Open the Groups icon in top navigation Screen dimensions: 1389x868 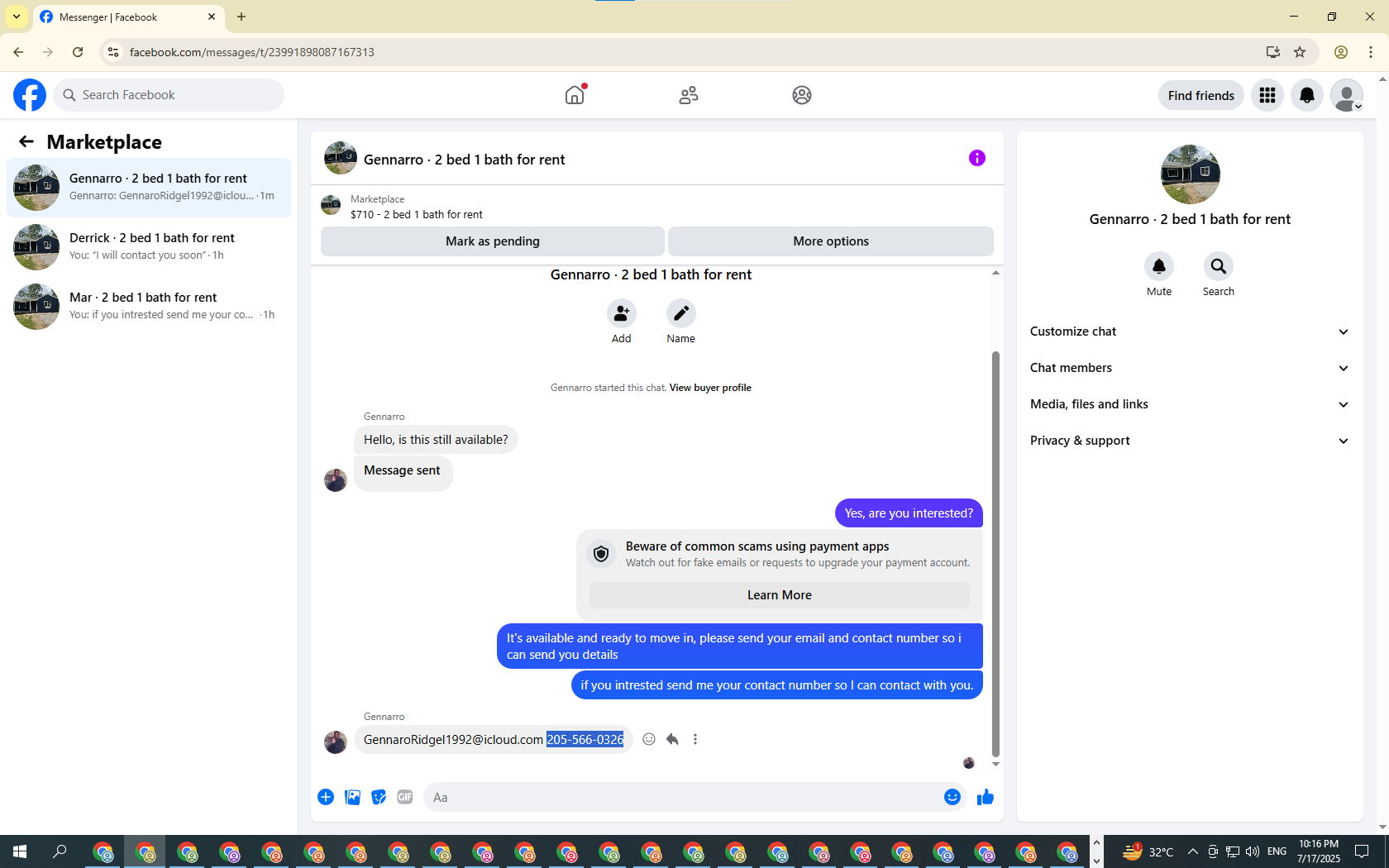802,95
